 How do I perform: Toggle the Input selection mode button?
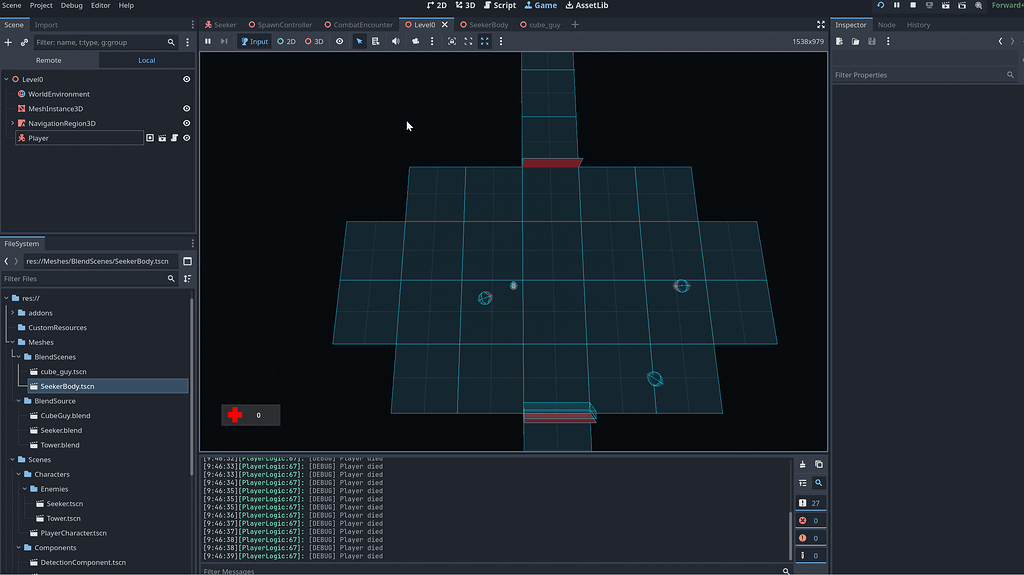[x=255, y=41]
